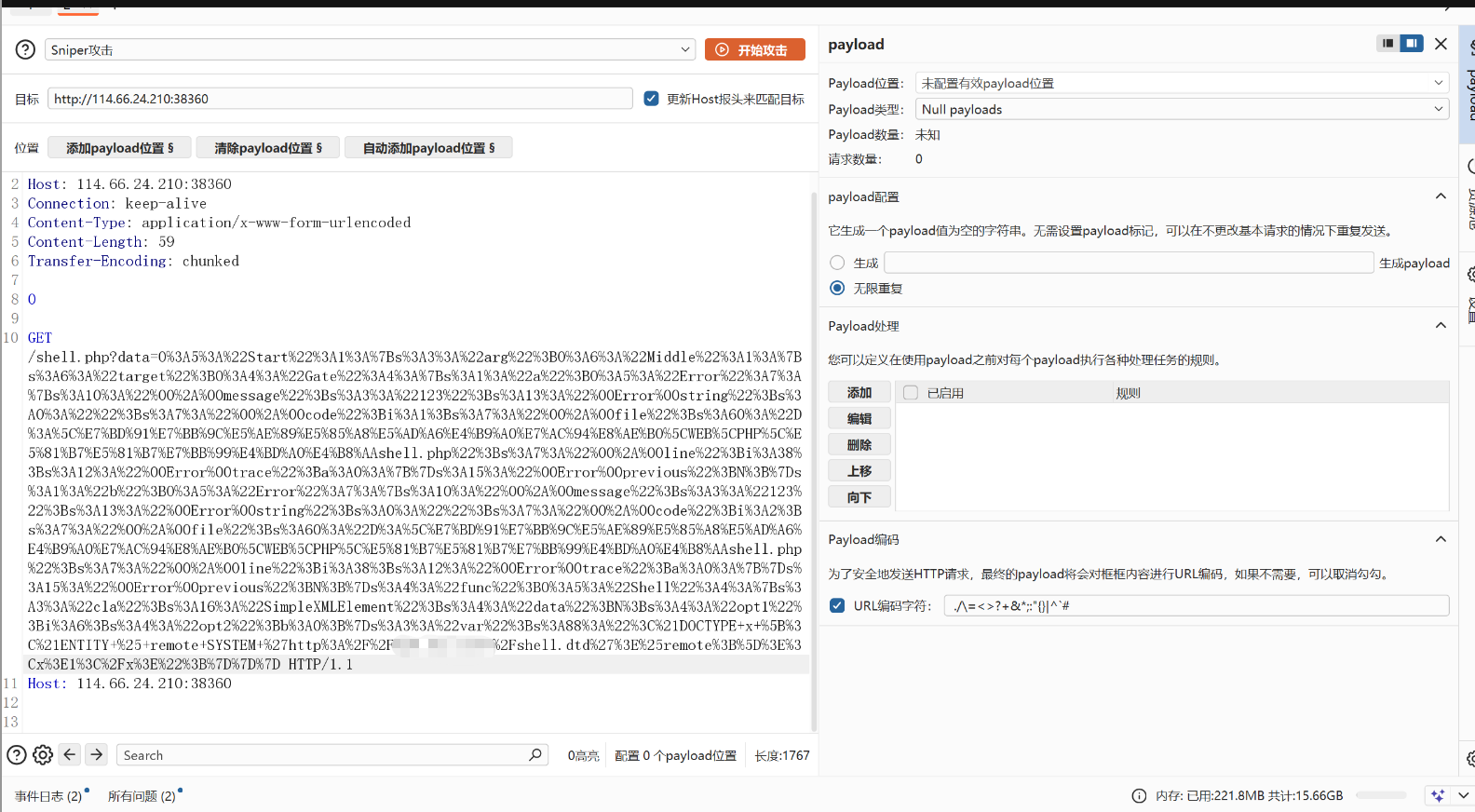Click the 编辑 processing rule button
Image resolution: width=1475 pixels, height=812 pixels.
pos(859,418)
